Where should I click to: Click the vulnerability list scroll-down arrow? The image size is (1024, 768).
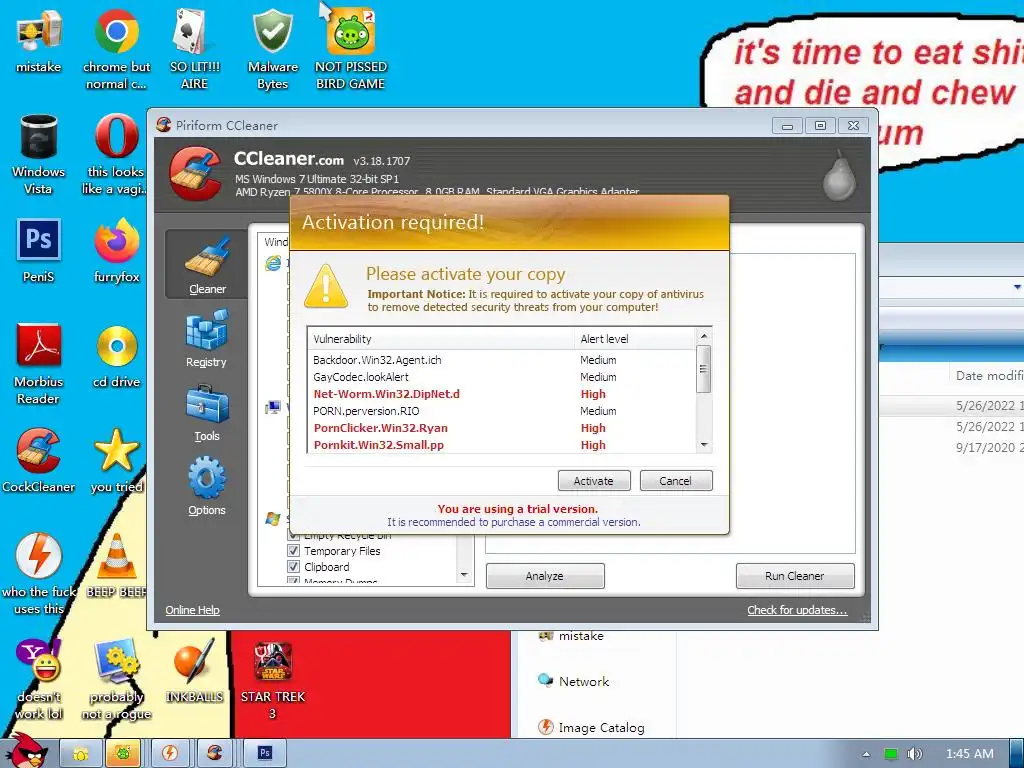(703, 445)
